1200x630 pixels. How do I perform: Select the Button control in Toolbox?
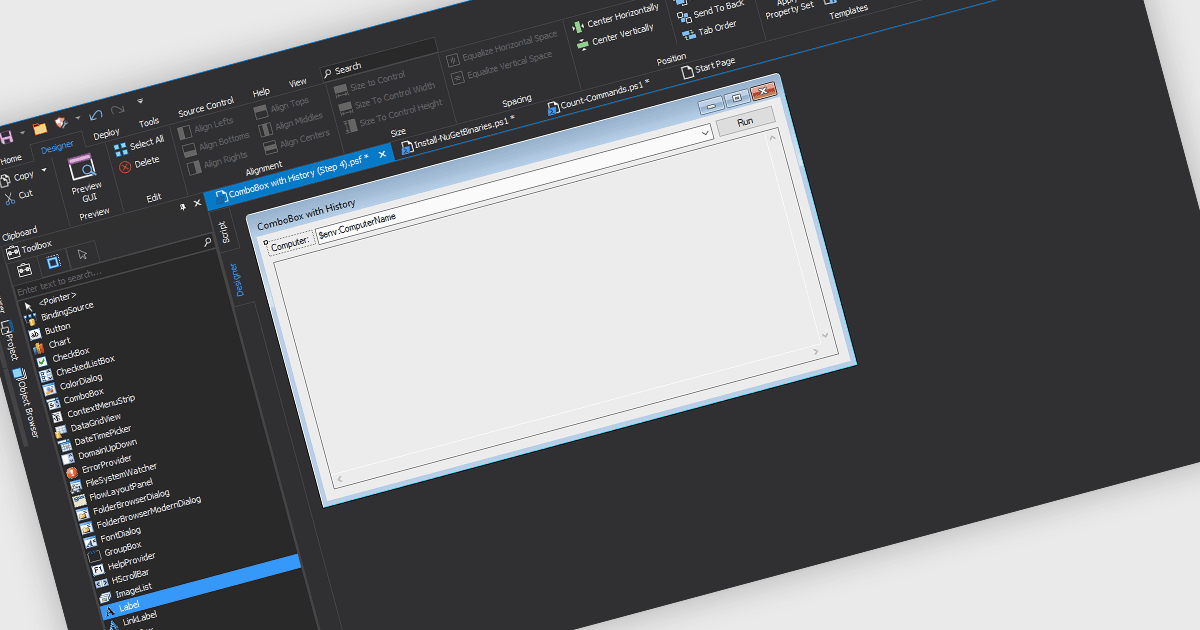[57, 329]
